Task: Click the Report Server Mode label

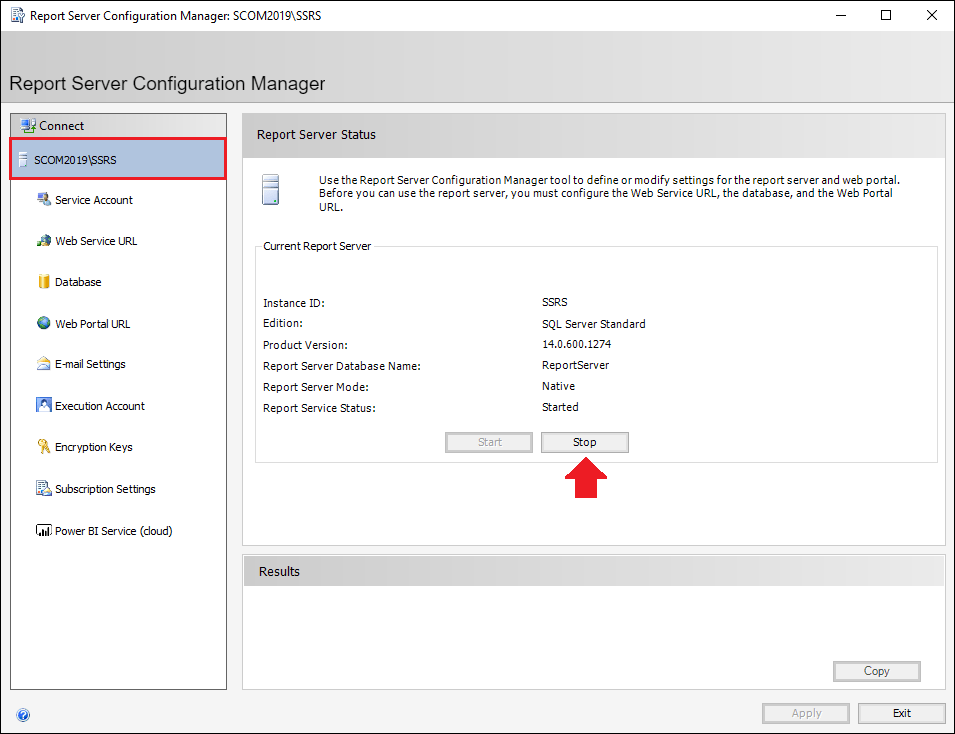Action: pyautogui.click(x=315, y=387)
